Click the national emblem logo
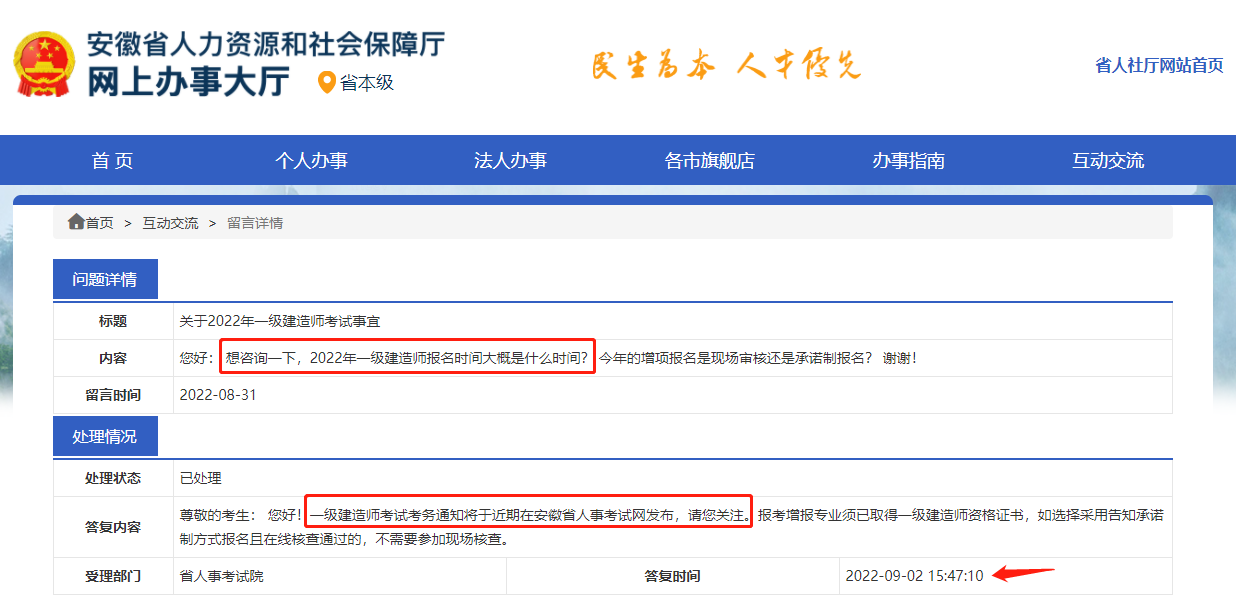The image size is (1236, 609). [43, 62]
